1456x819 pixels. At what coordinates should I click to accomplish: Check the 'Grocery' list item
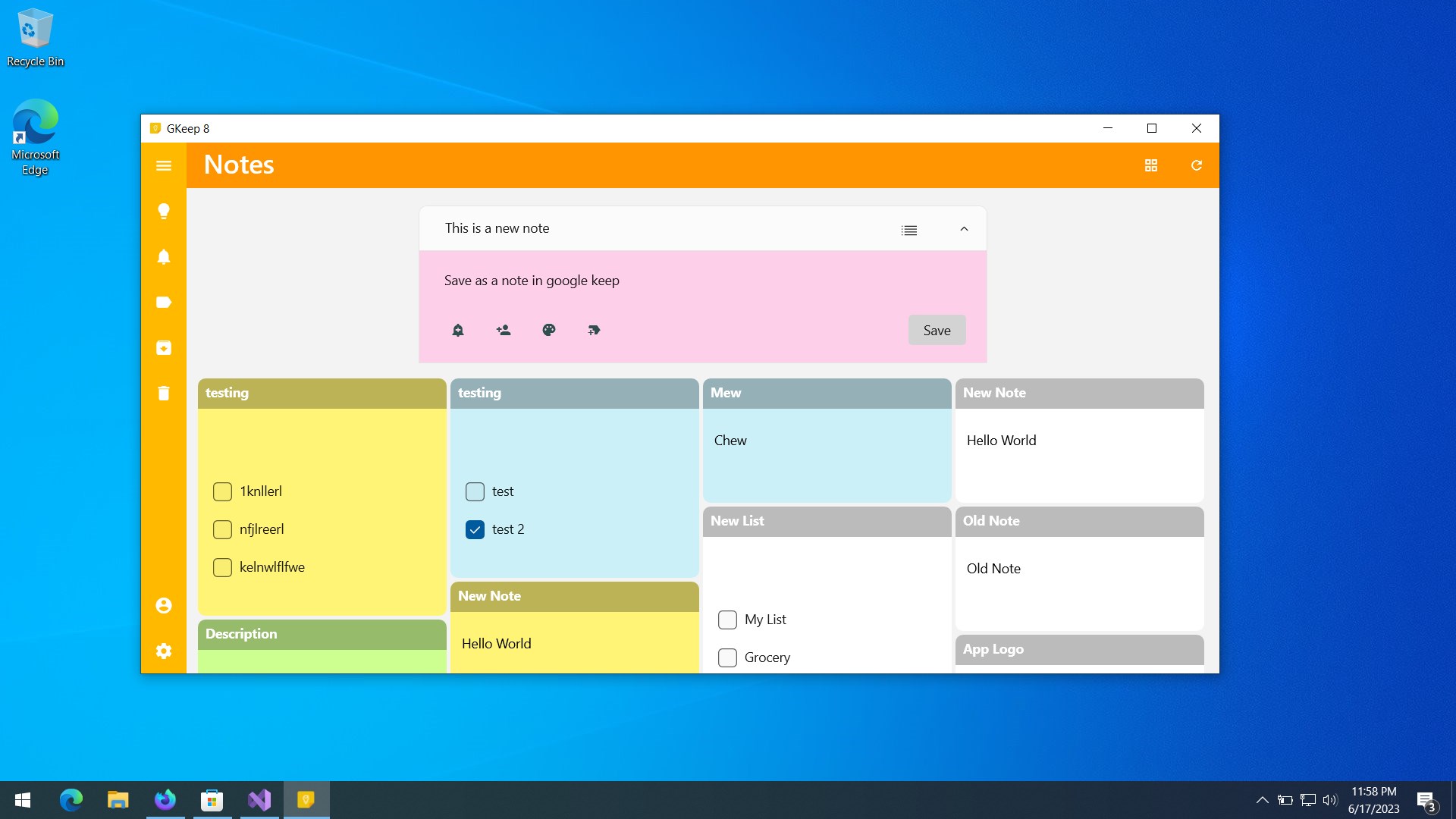point(727,657)
